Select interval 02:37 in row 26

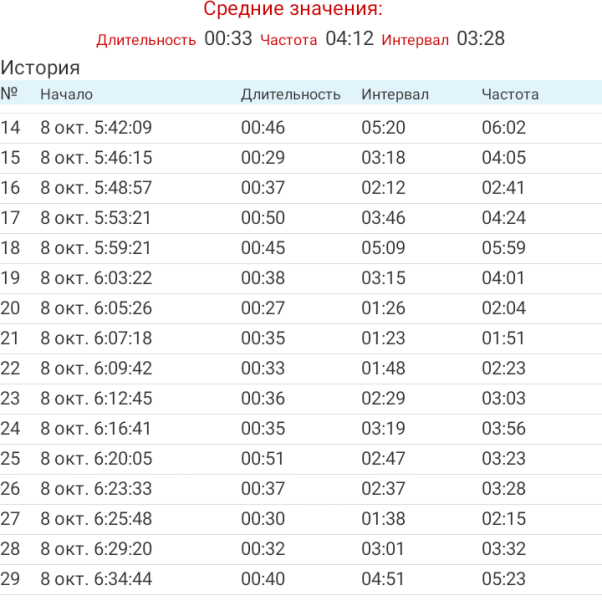(383, 489)
